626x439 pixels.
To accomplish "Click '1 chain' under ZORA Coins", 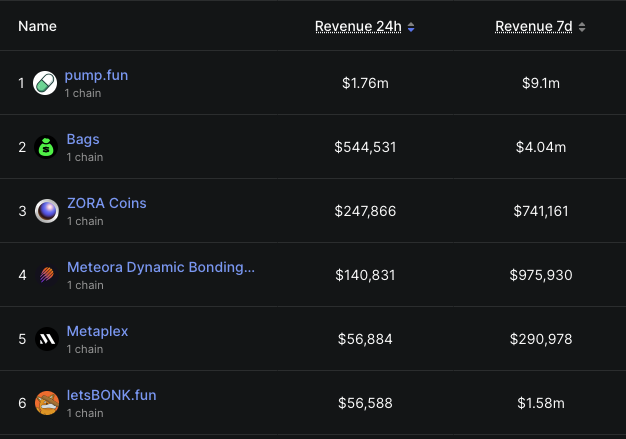I will coord(85,221).
